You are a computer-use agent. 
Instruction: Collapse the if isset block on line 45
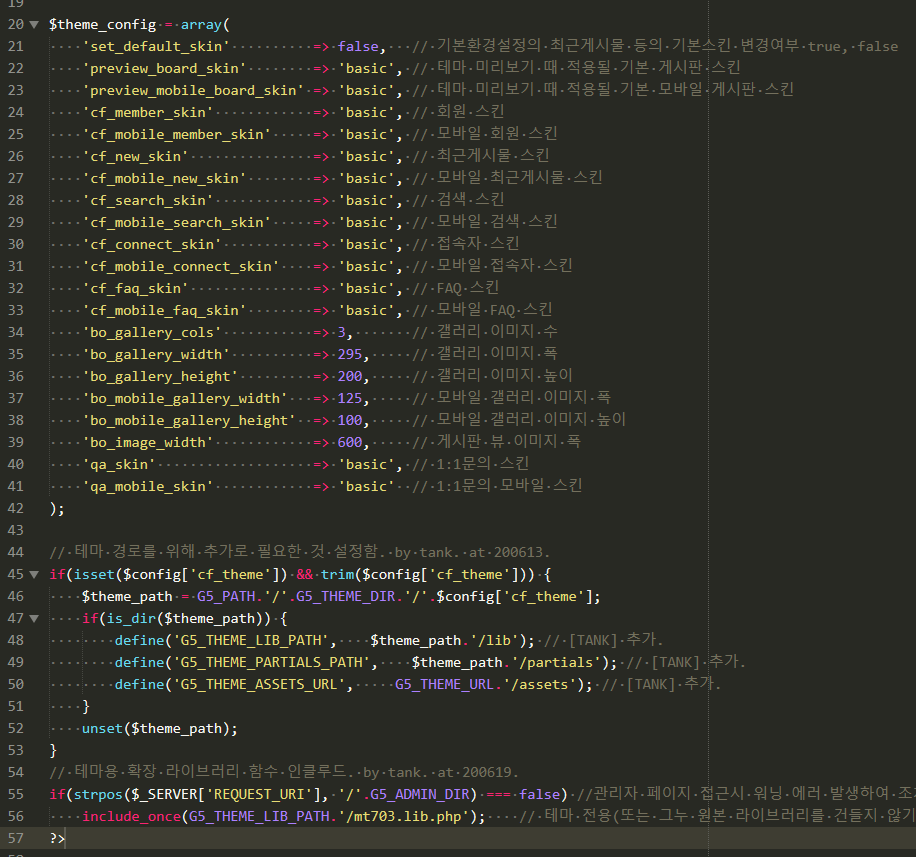(35, 574)
